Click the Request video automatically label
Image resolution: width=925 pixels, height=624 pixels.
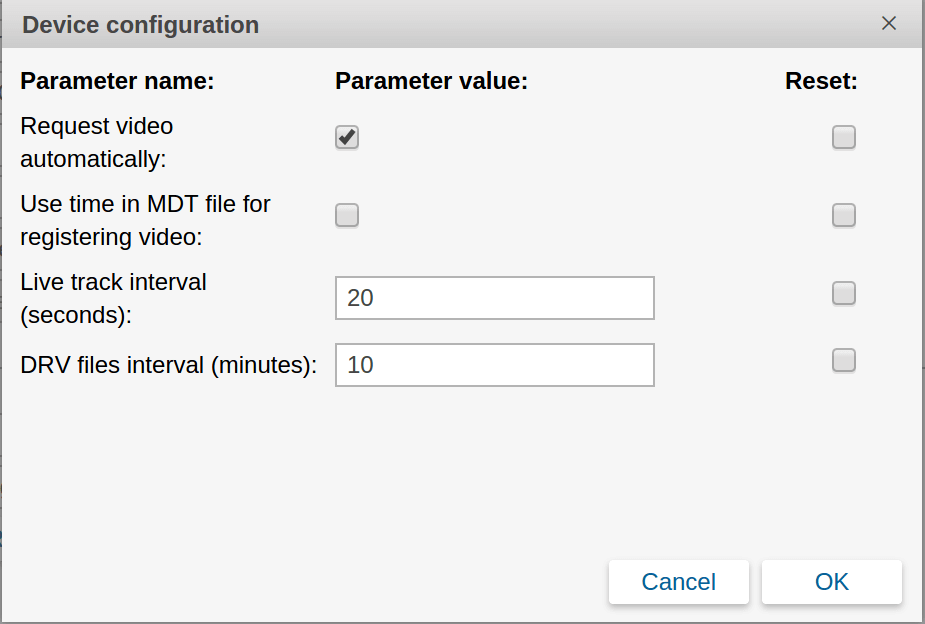[96, 142]
